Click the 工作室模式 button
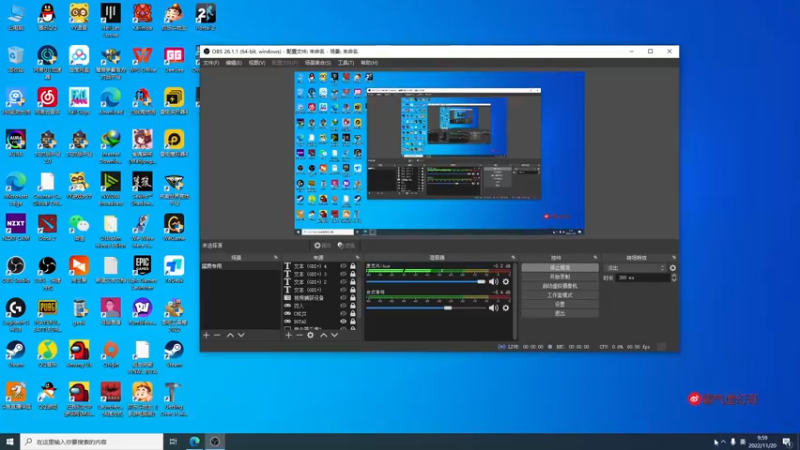 coord(560,295)
